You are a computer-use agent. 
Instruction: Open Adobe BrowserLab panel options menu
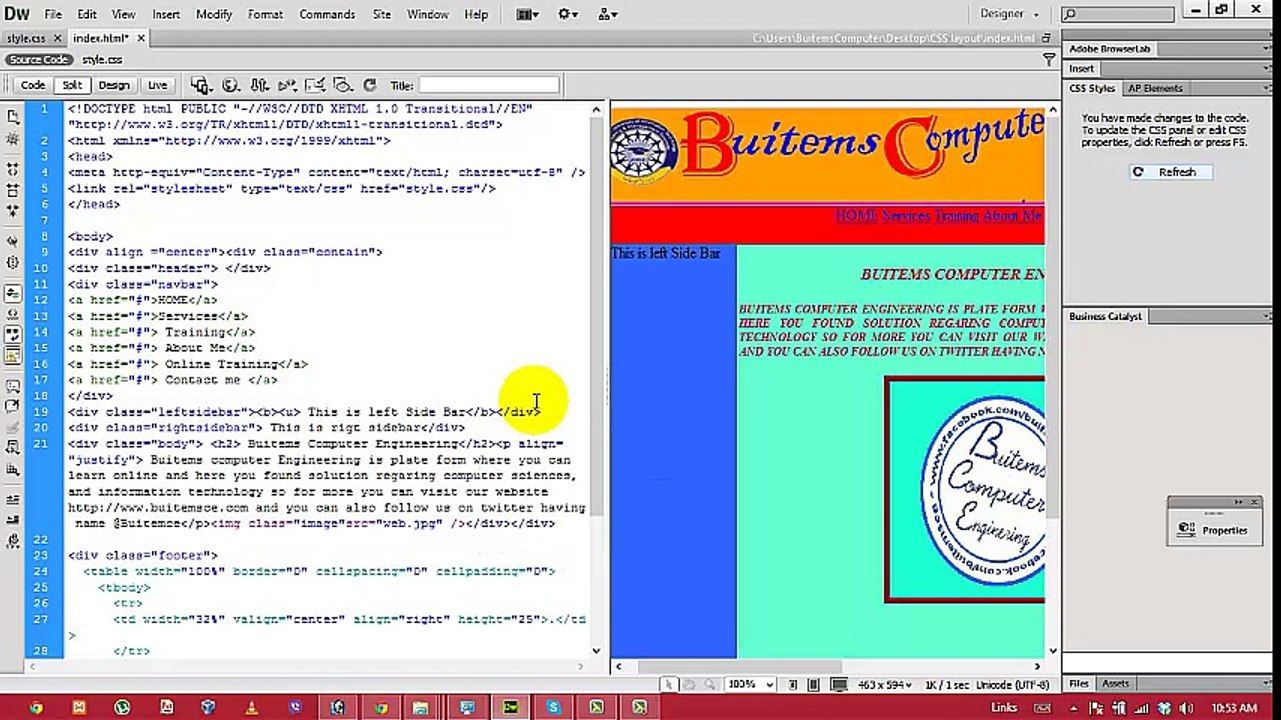coord(1267,49)
